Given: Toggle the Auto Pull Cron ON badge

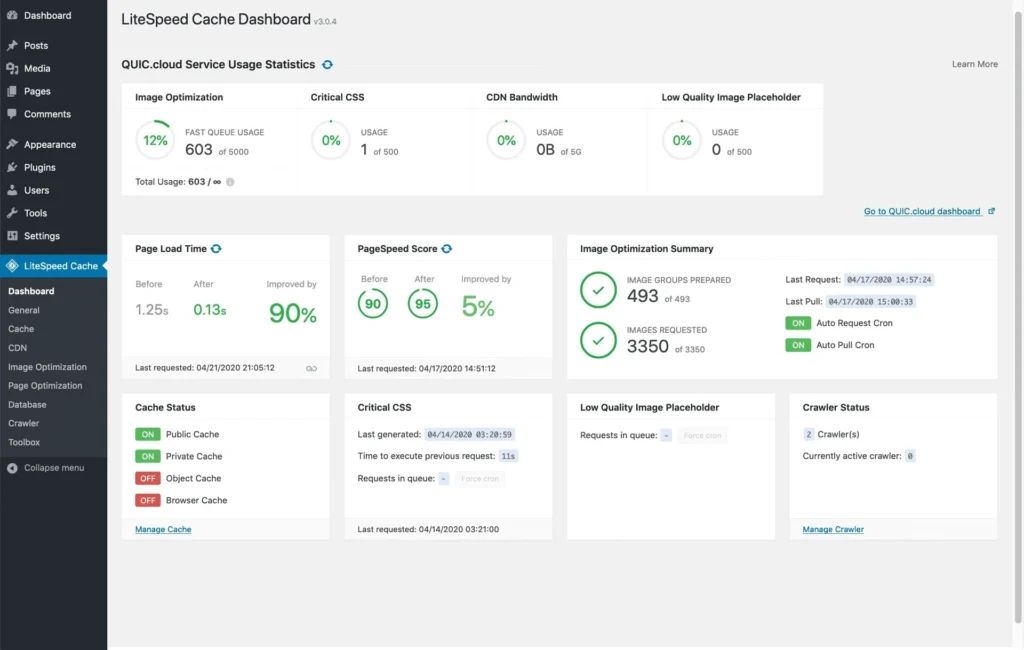Looking at the screenshot, I should point(798,345).
